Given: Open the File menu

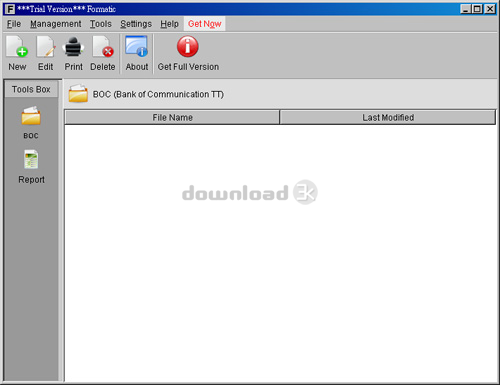Looking at the screenshot, I should point(14,24).
